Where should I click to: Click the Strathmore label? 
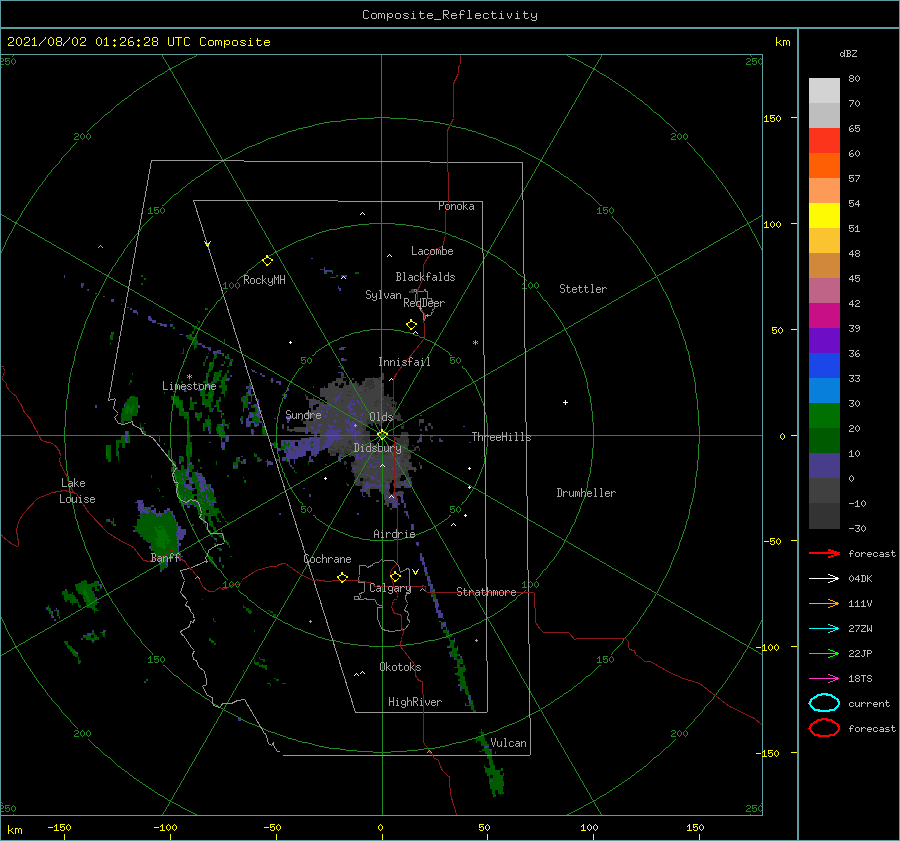point(486,592)
